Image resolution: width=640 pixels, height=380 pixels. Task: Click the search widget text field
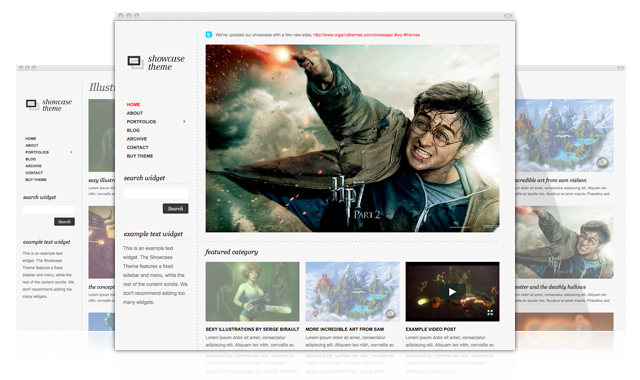pyautogui.click(x=156, y=194)
